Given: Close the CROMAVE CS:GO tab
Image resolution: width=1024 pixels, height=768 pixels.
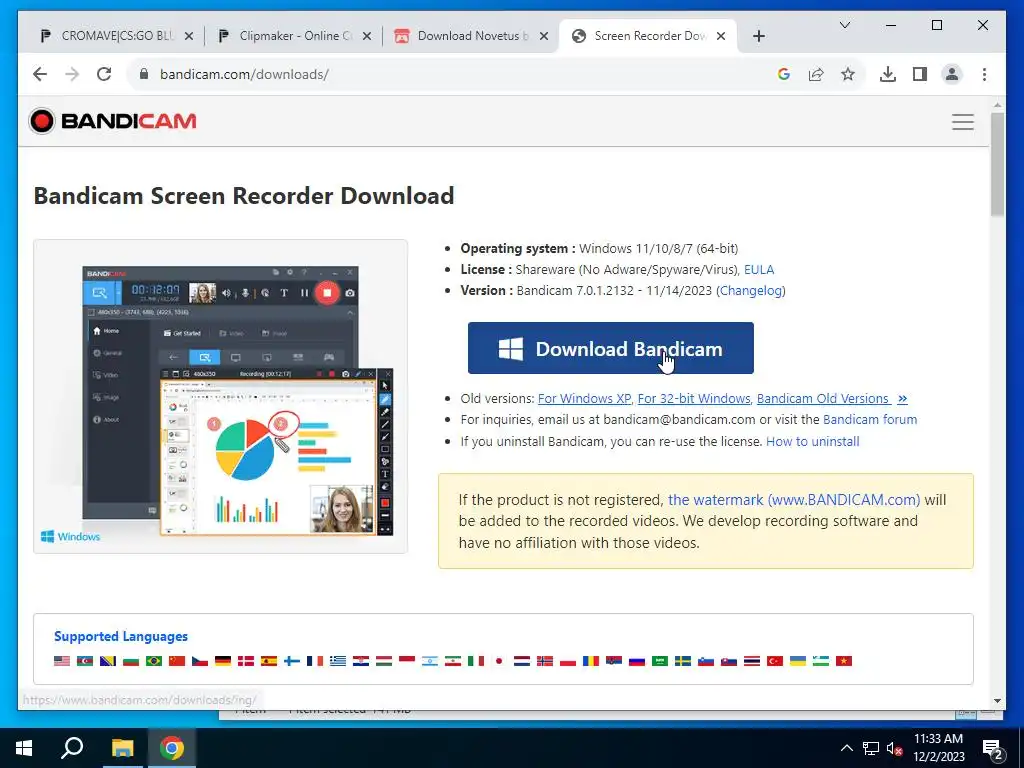Looking at the screenshot, I should click(x=189, y=37).
